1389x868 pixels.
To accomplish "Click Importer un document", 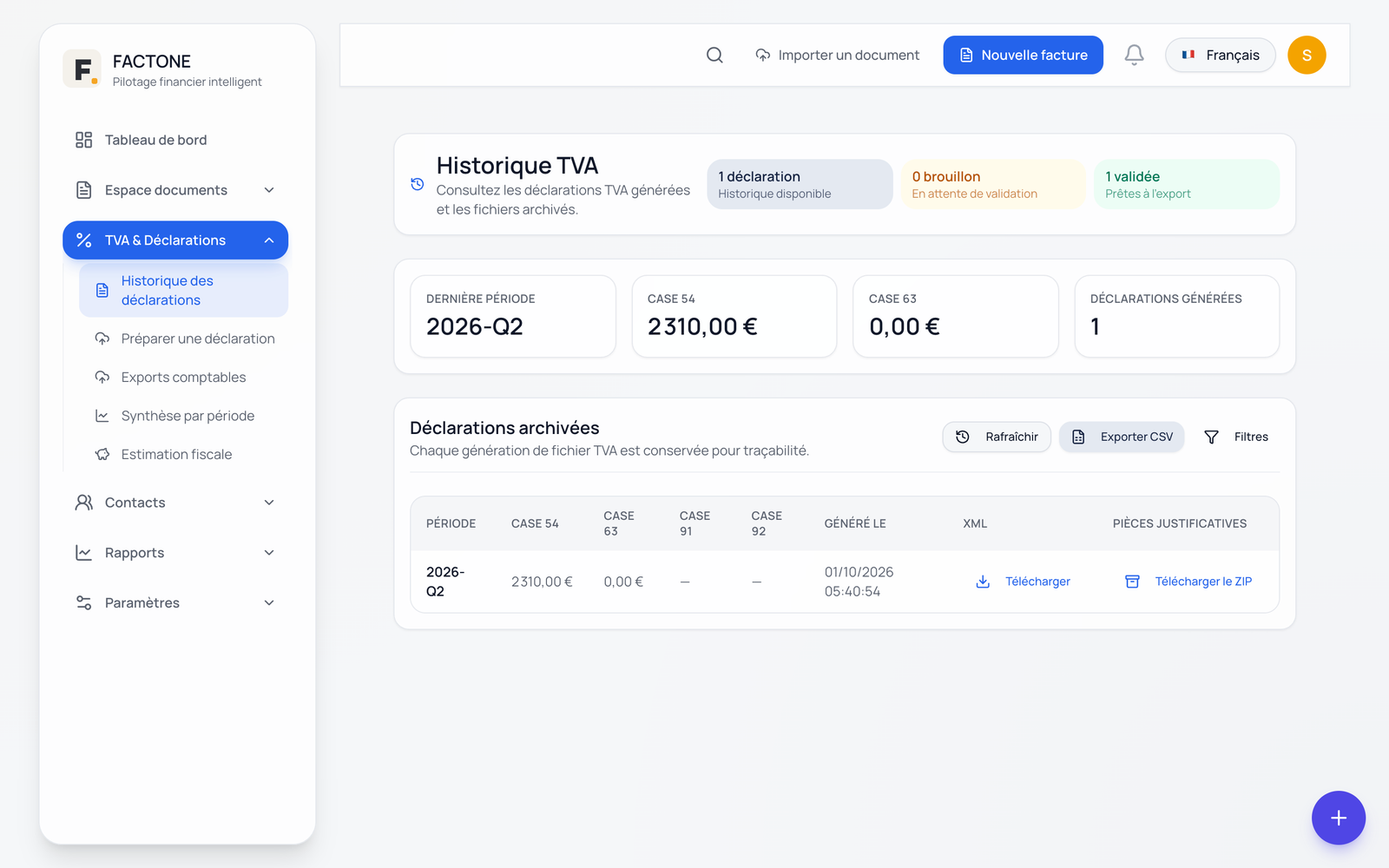I will point(837,55).
